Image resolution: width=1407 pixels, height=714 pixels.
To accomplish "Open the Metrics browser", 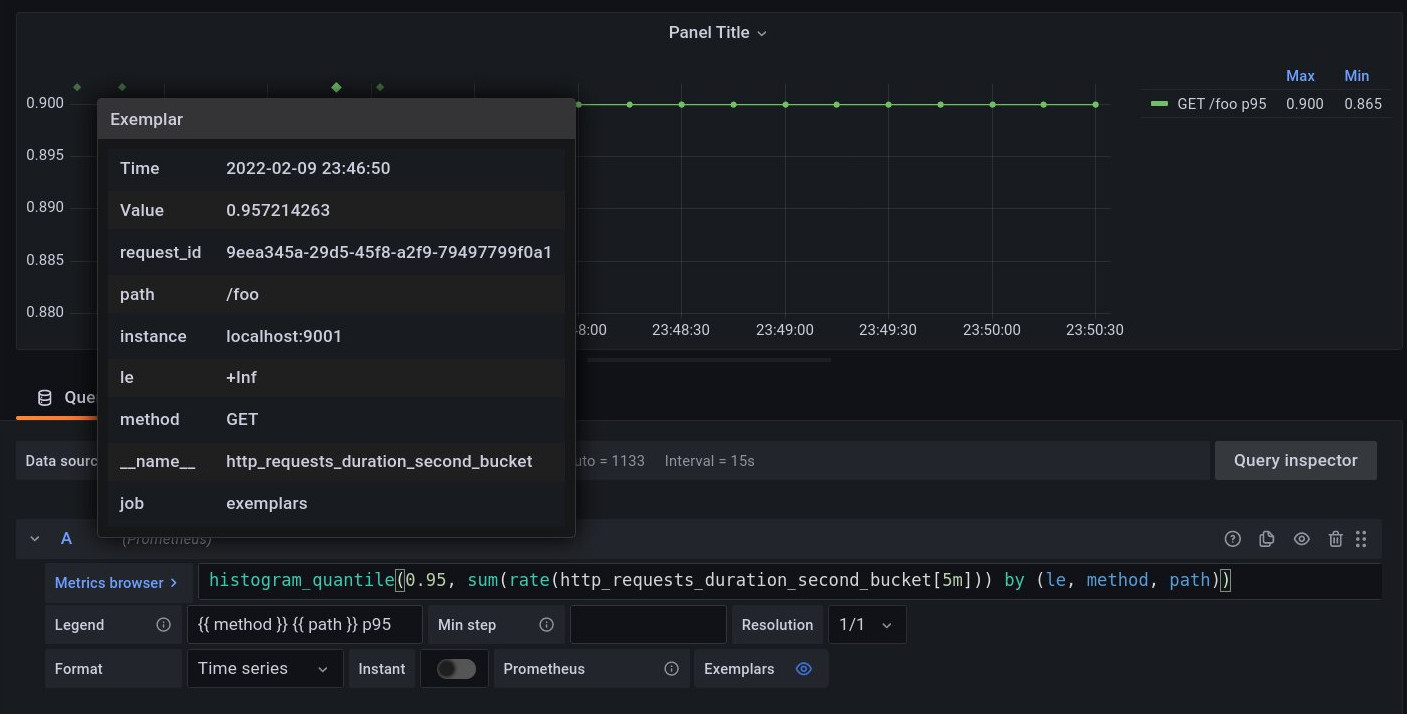I will (x=116, y=583).
